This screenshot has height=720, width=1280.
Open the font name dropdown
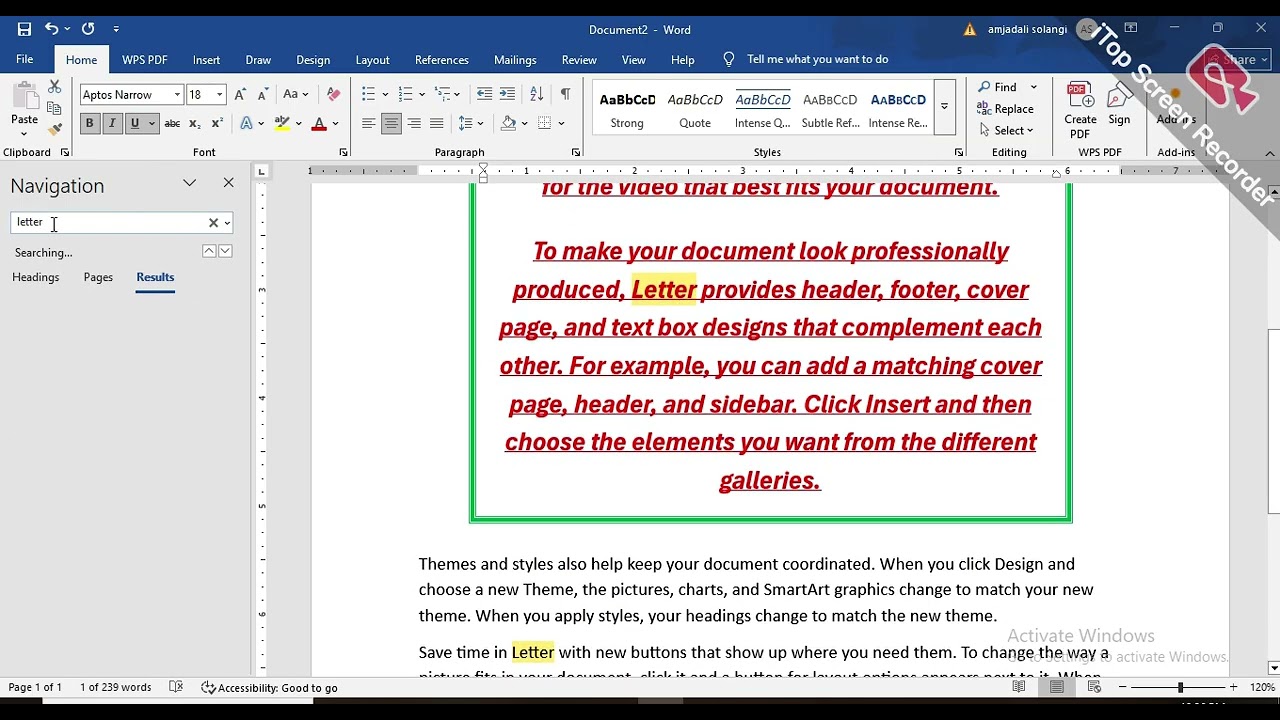pos(177,95)
